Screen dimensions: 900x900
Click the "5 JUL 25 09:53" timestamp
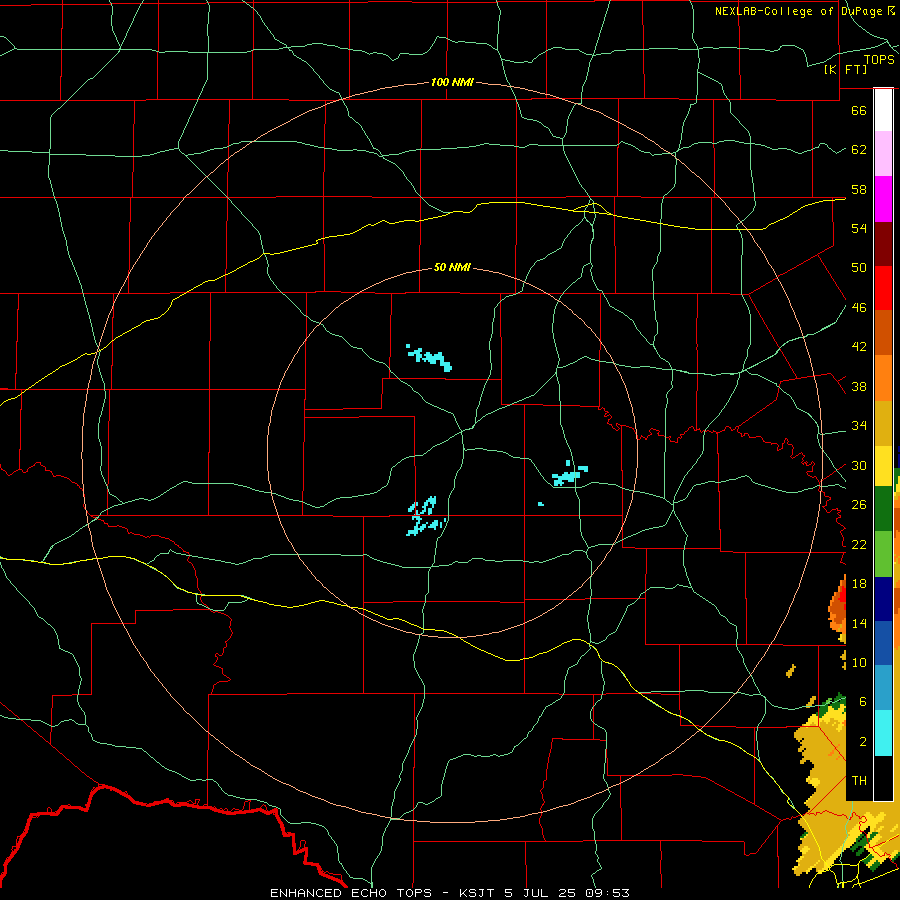567,893
